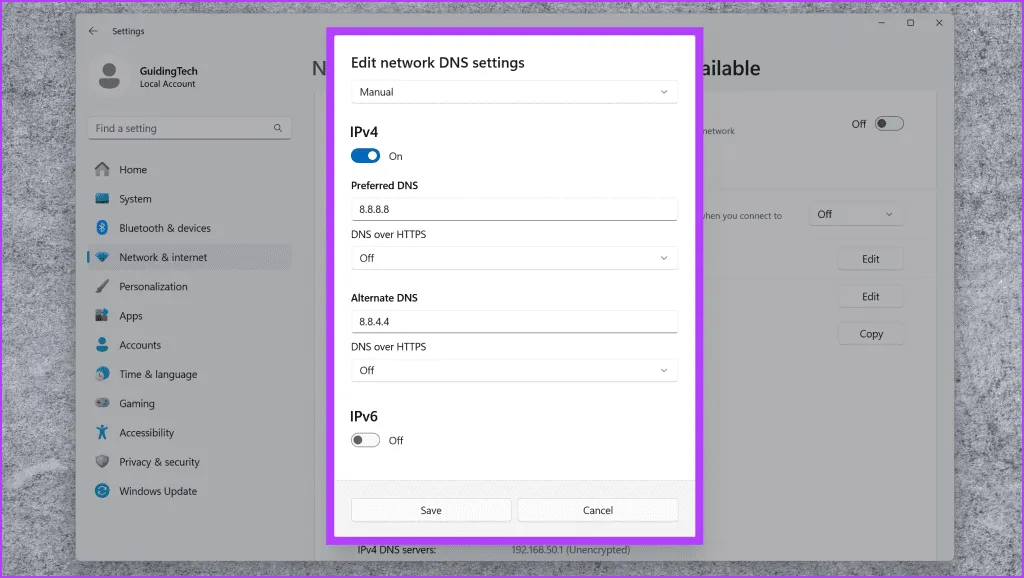Save the DNS settings

tap(431, 510)
